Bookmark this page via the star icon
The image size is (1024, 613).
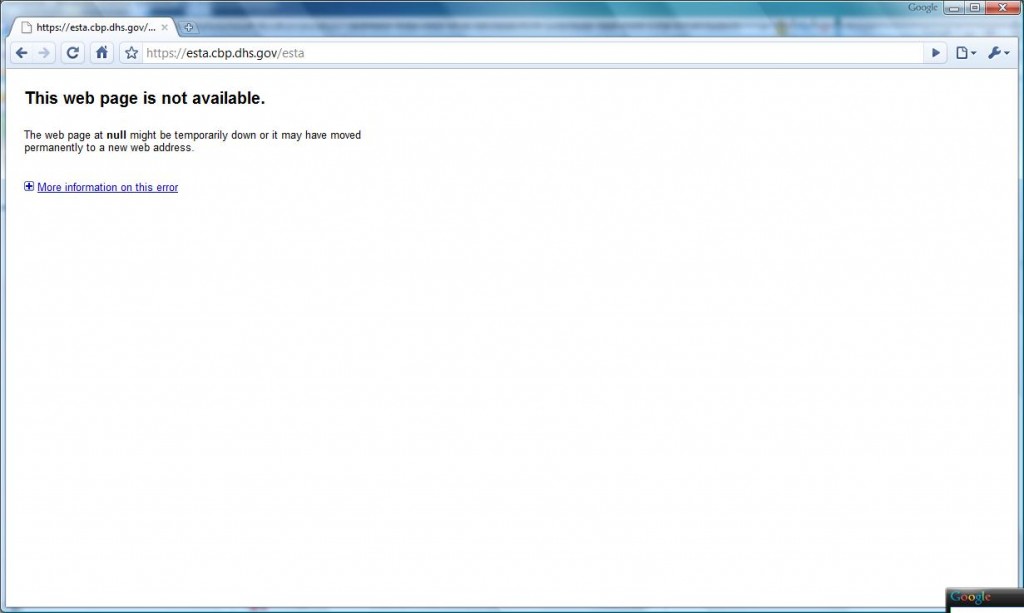click(130, 52)
